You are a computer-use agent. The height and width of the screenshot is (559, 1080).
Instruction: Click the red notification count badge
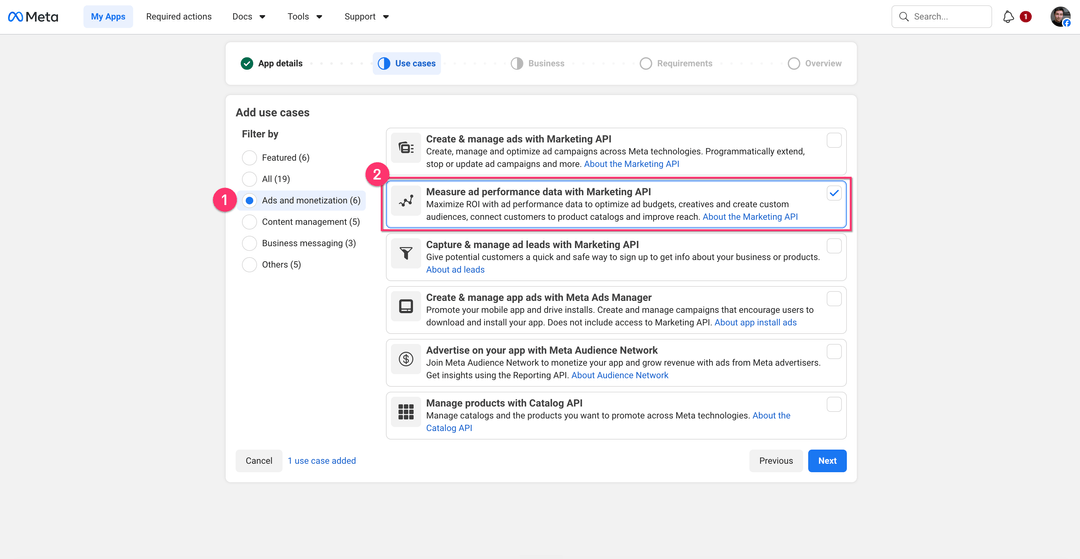click(1026, 17)
